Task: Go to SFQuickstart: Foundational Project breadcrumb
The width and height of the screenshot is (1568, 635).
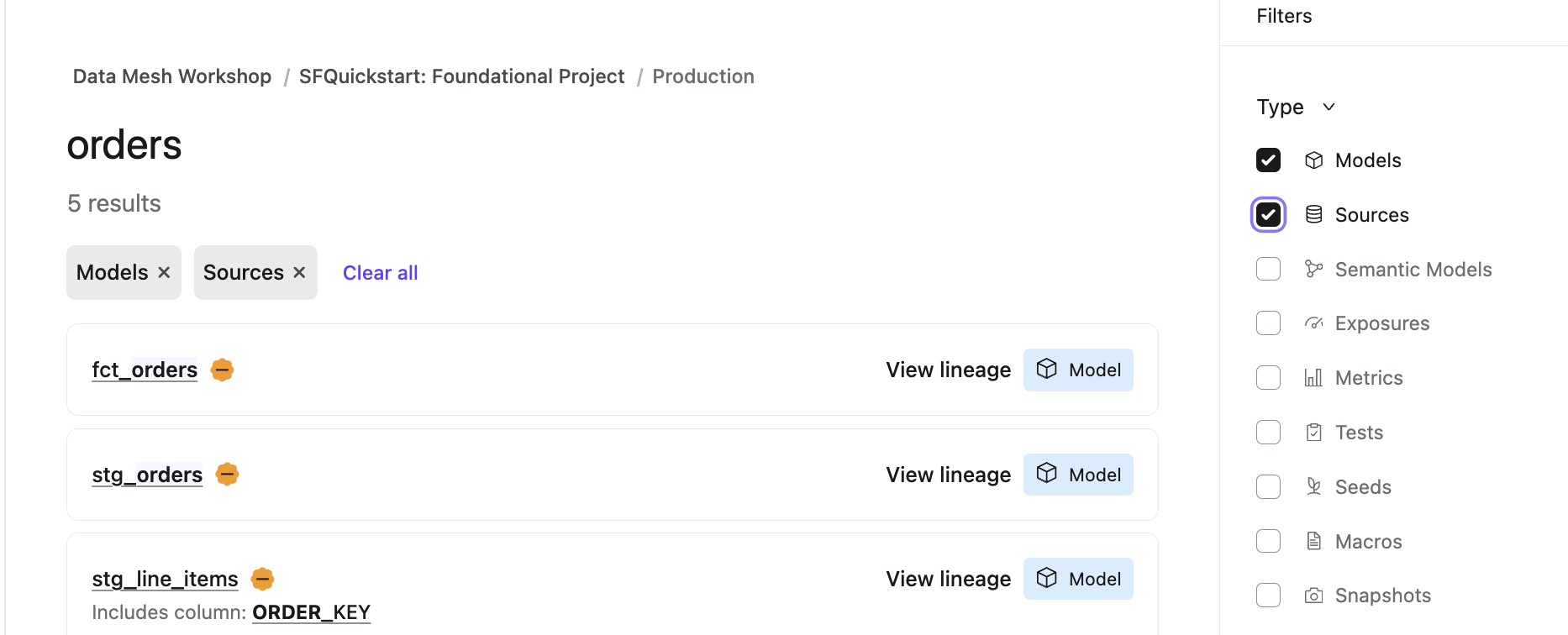Action: coord(461,76)
